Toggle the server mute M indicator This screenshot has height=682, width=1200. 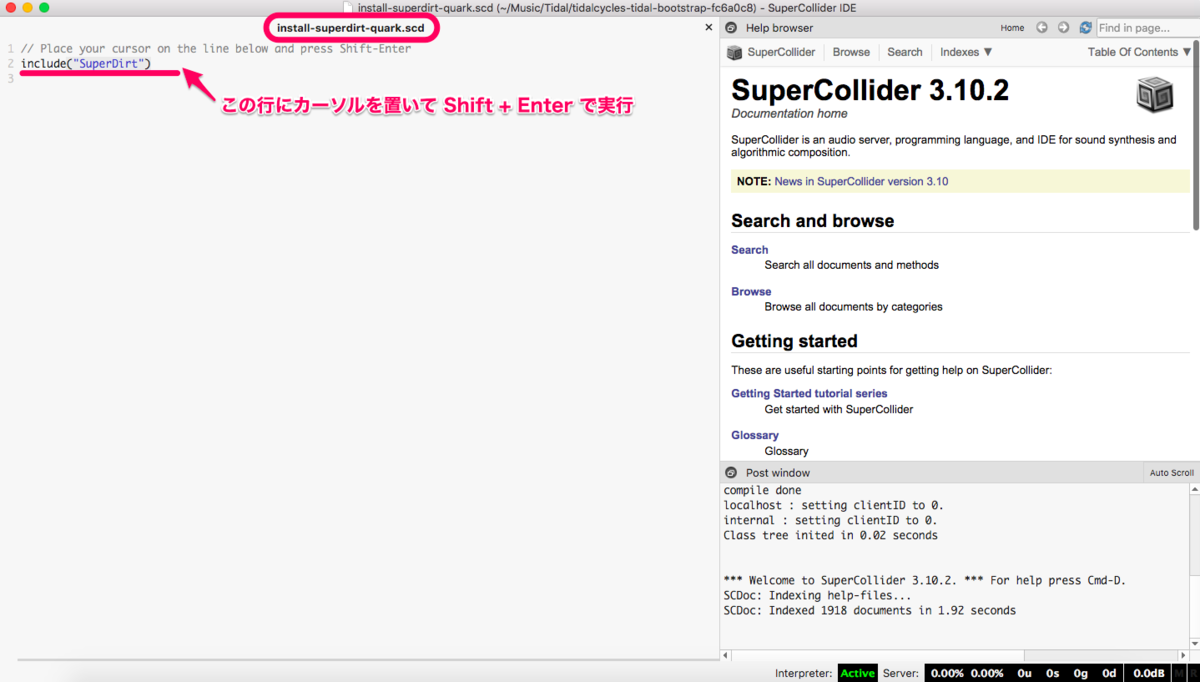[x=1180, y=673]
